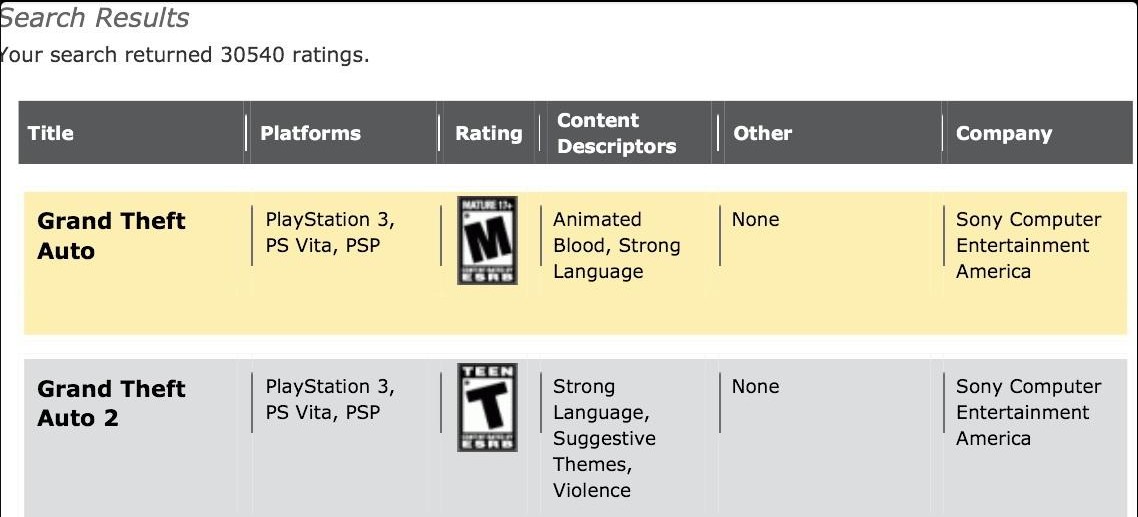The height and width of the screenshot is (517, 1138).
Task: Click the Teen ESRB rating icon
Action: (487, 407)
